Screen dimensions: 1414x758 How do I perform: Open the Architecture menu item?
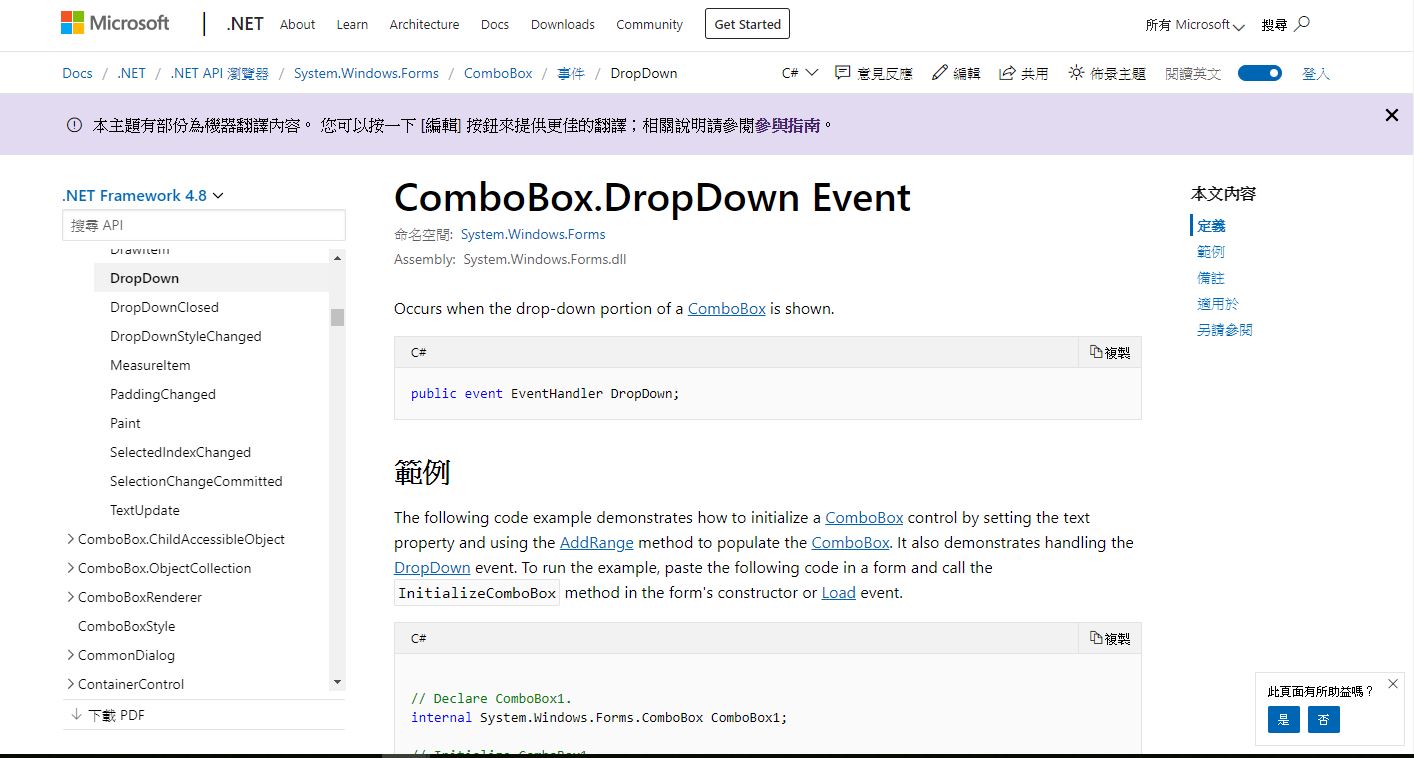tap(424, 24)
